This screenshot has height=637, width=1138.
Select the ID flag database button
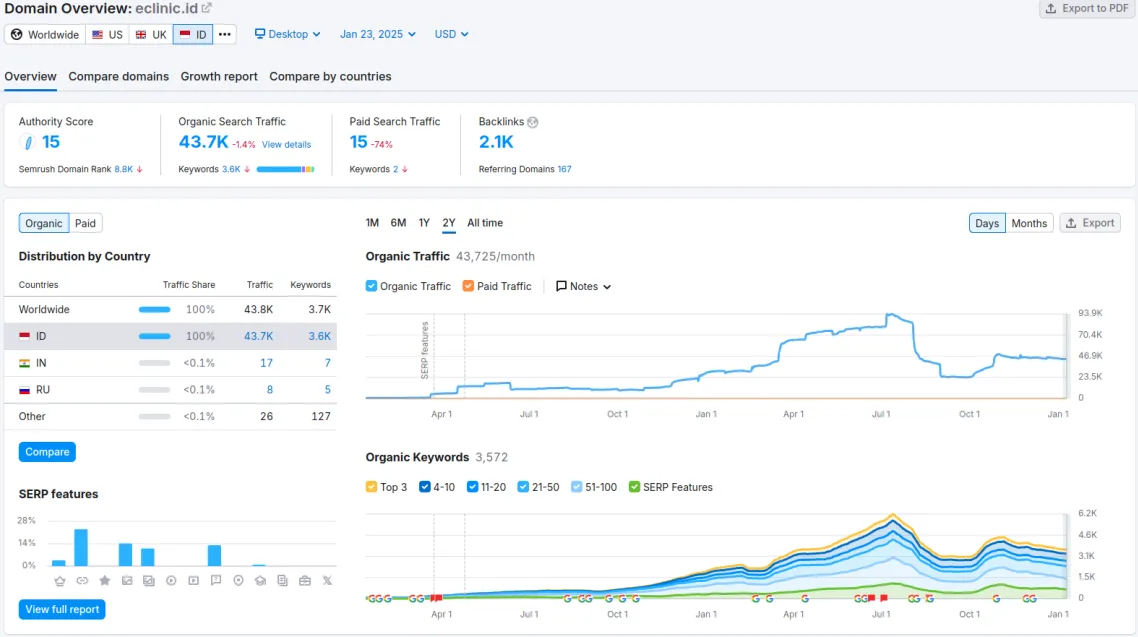click(x=193, y=34)
